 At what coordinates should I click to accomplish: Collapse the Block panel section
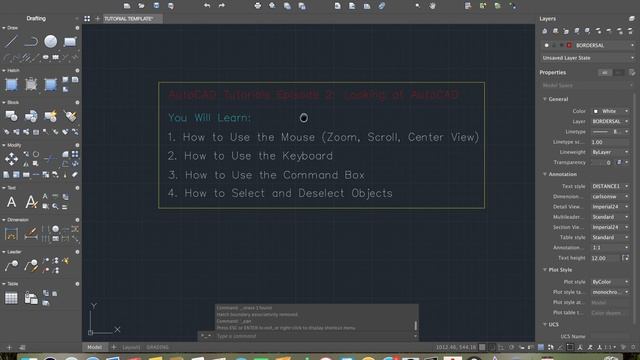(4, 102)
